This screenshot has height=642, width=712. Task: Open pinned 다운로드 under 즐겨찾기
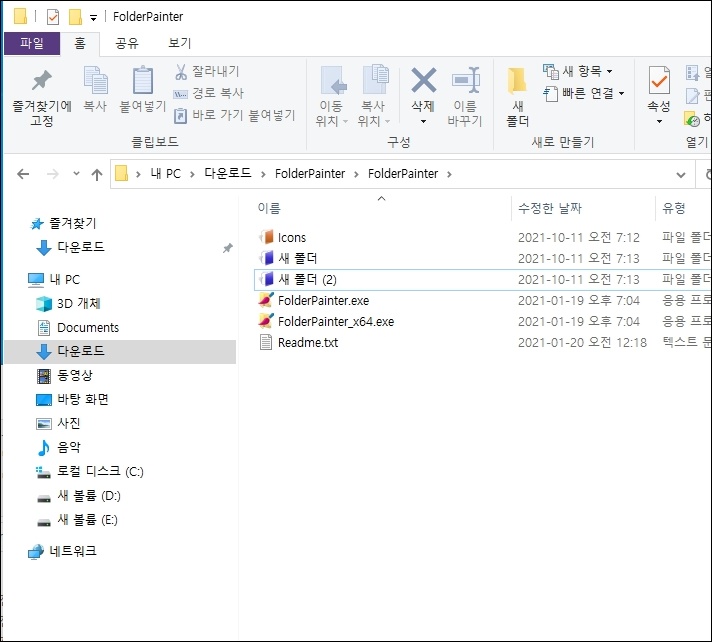pos(80,247)
